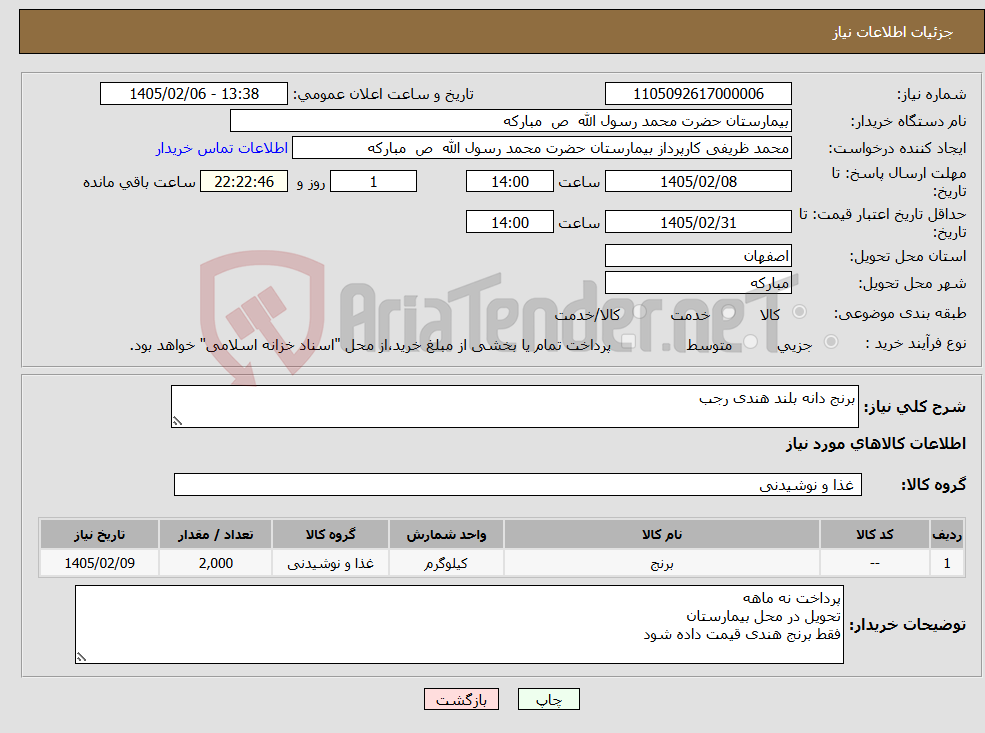The width and height of the screenshot is (985, 733).
Task: Click the گروه کالا column header
Action: pos(330,535)
